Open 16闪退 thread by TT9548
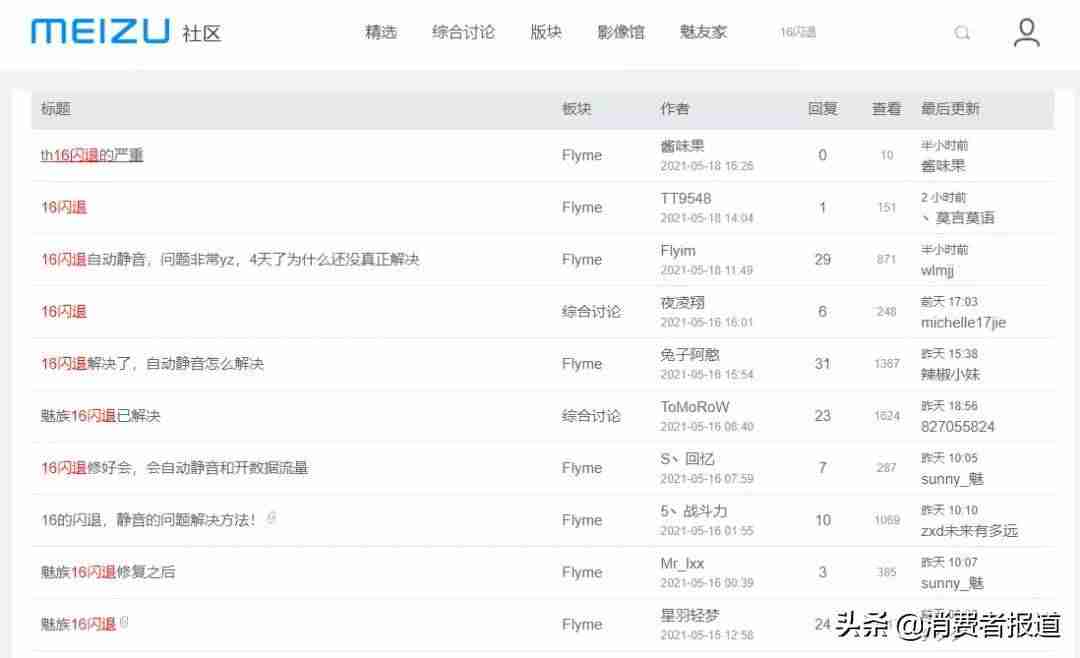The height and width of the screenshot is (658, 1080). tap(63, 207)
